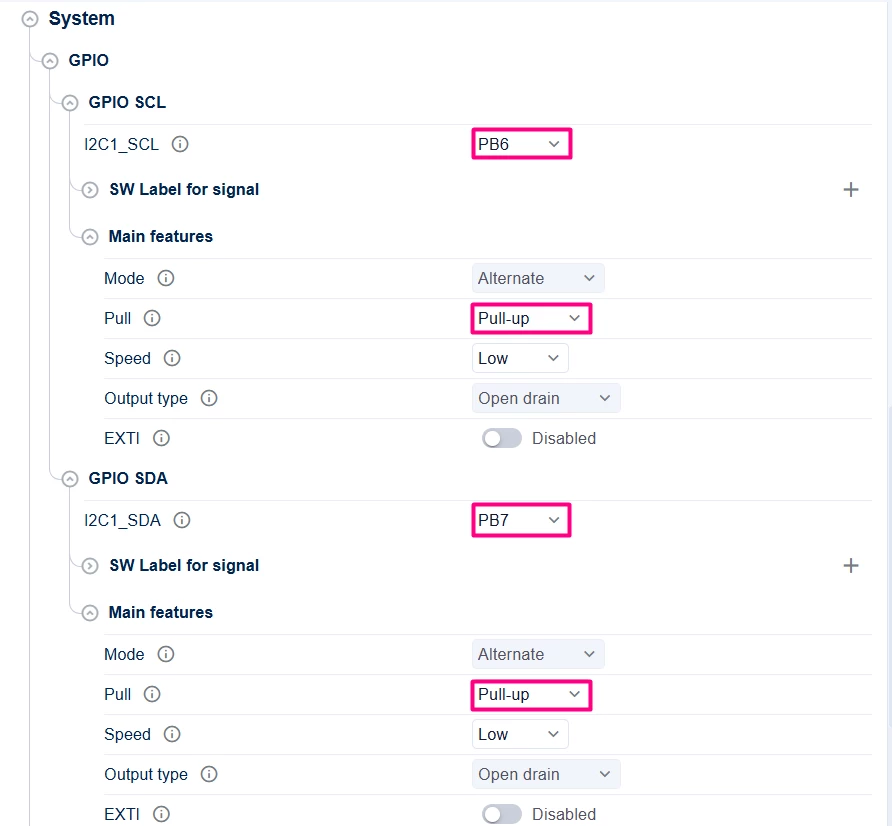Open GPIO SCL Pull-up dropdown
This screenshot has width=892, height=826.
pyautogui.click(x=531, y=318)
